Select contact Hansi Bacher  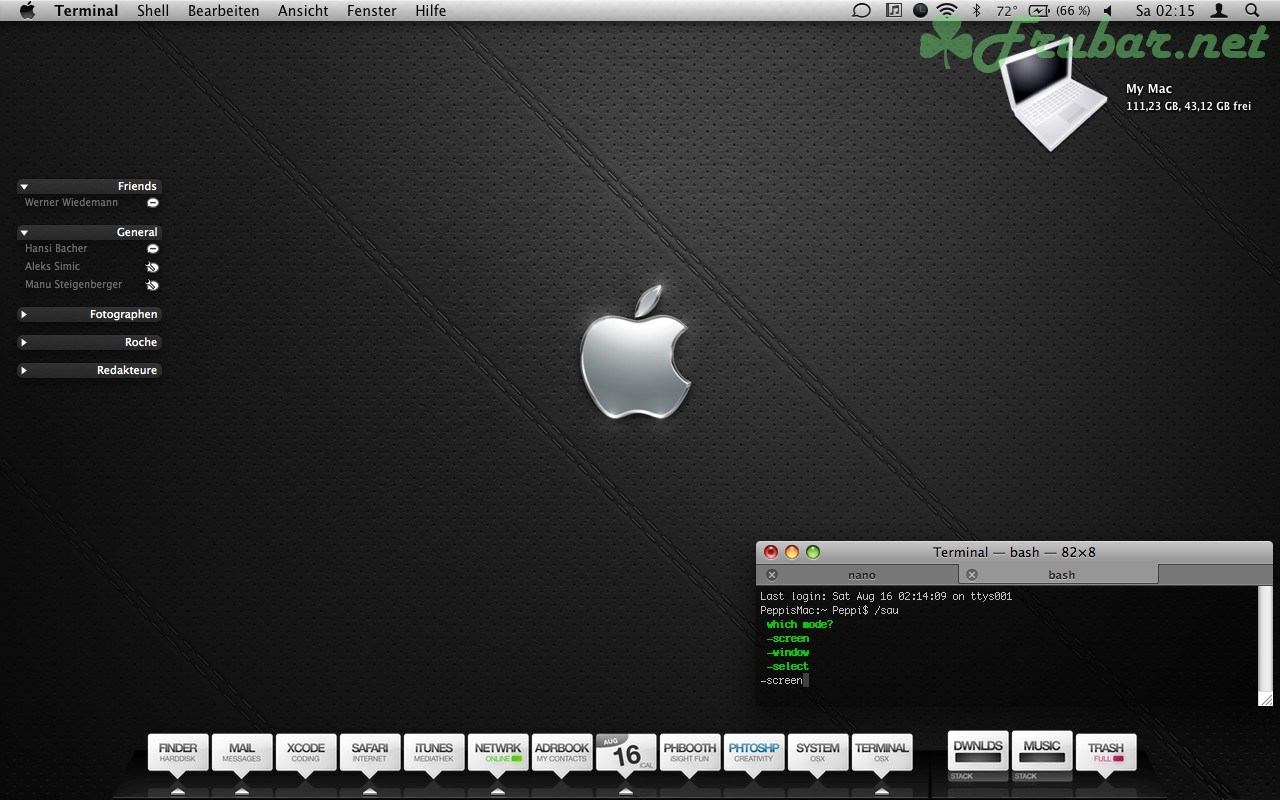[x=56, y=249]
